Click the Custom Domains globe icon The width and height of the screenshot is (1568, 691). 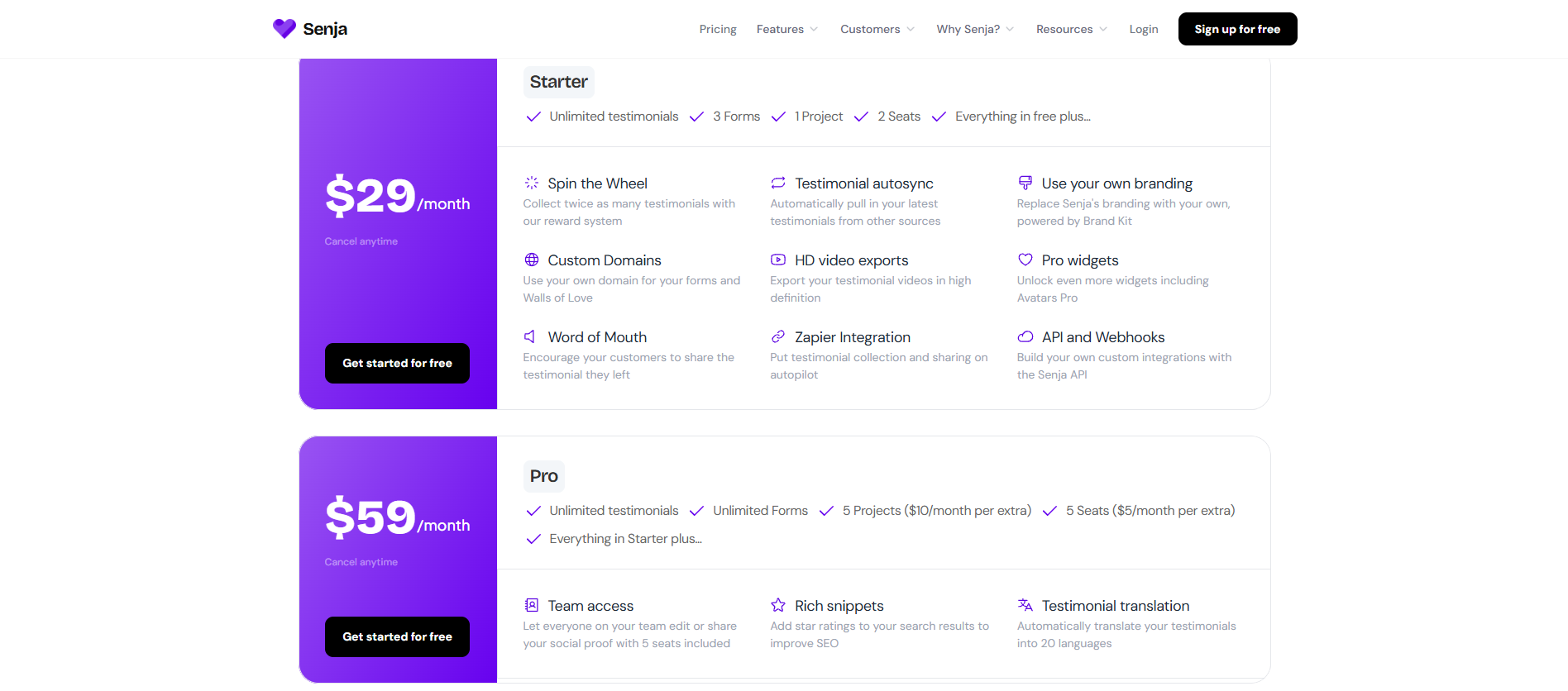(532, 260)
